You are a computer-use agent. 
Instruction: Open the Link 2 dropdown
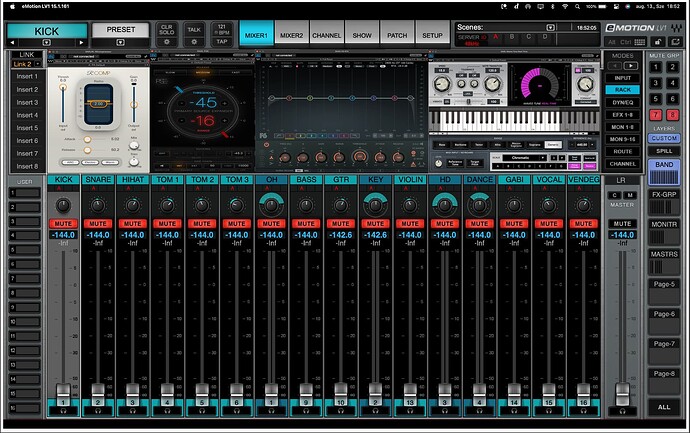click(27, 64)
